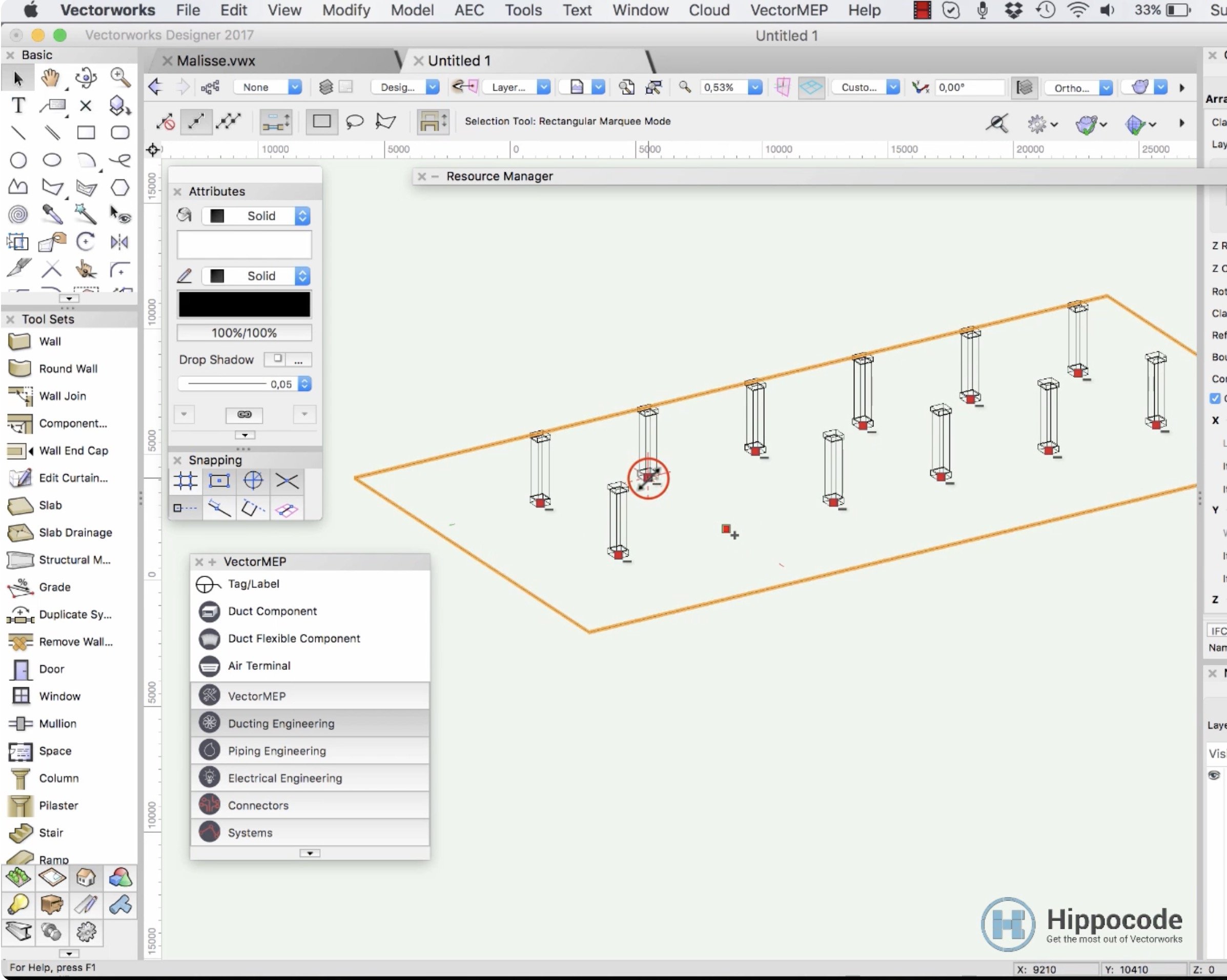Toggle Snap to Grid in Snapping

186,481
